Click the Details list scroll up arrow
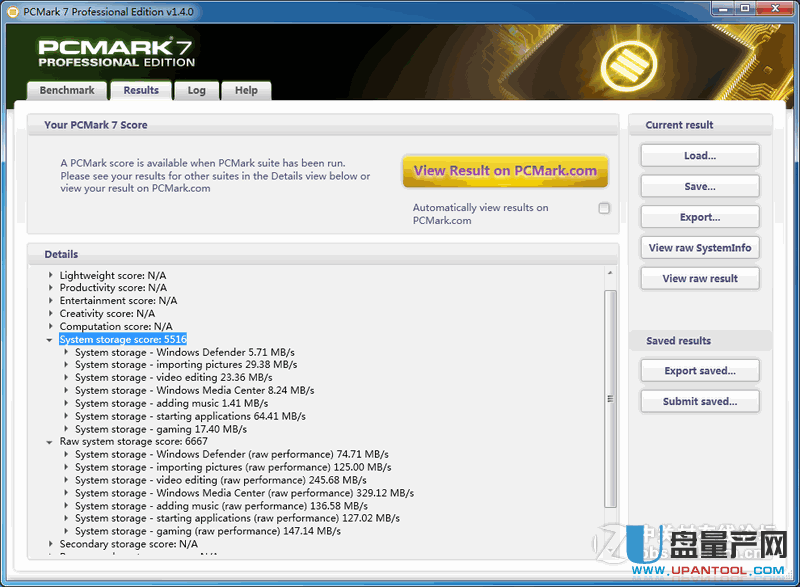Viewport: 800px width, 587px height. click(x=610, y=274)
